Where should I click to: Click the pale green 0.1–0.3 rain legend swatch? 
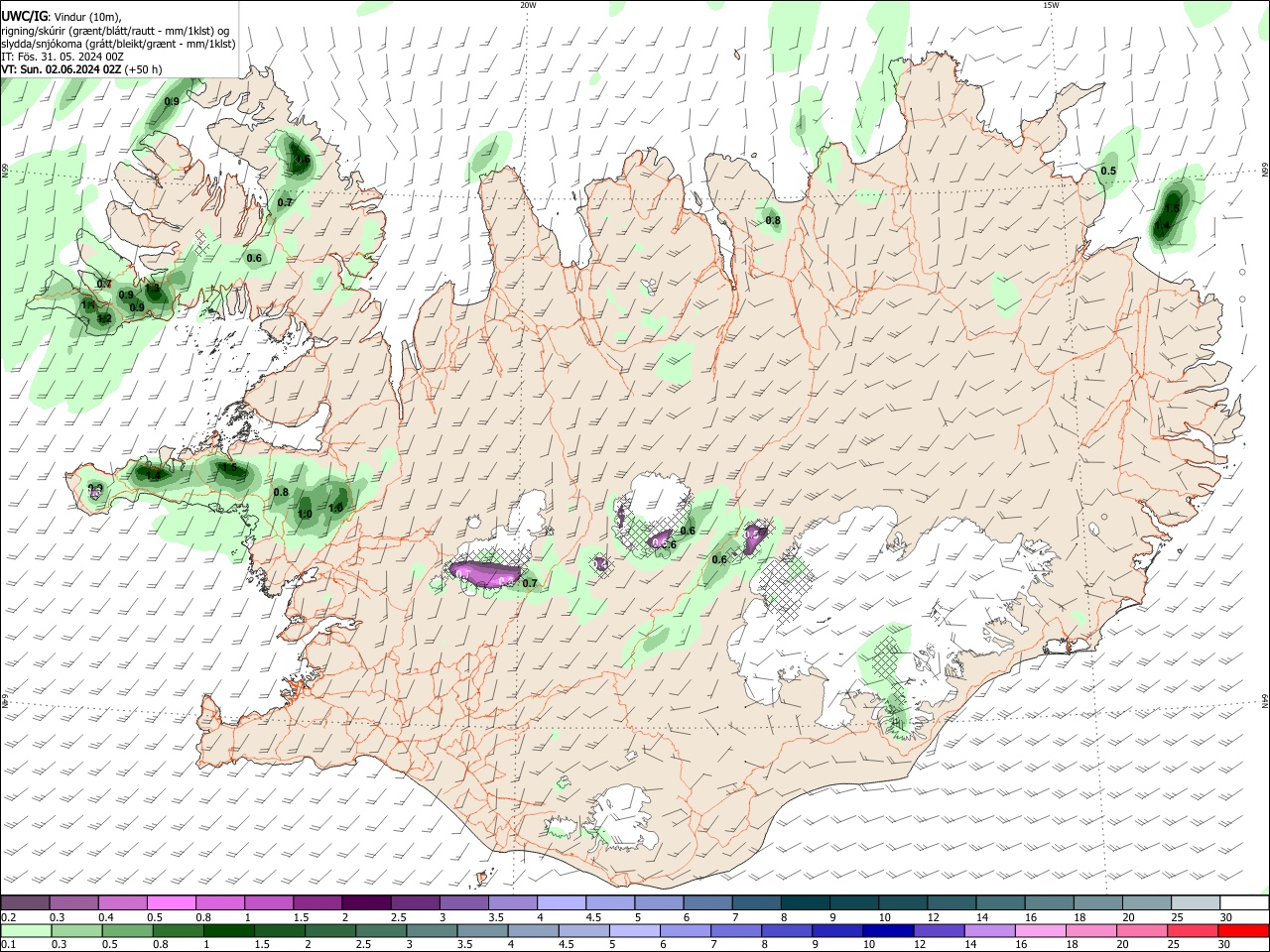[x=27, y=931]
